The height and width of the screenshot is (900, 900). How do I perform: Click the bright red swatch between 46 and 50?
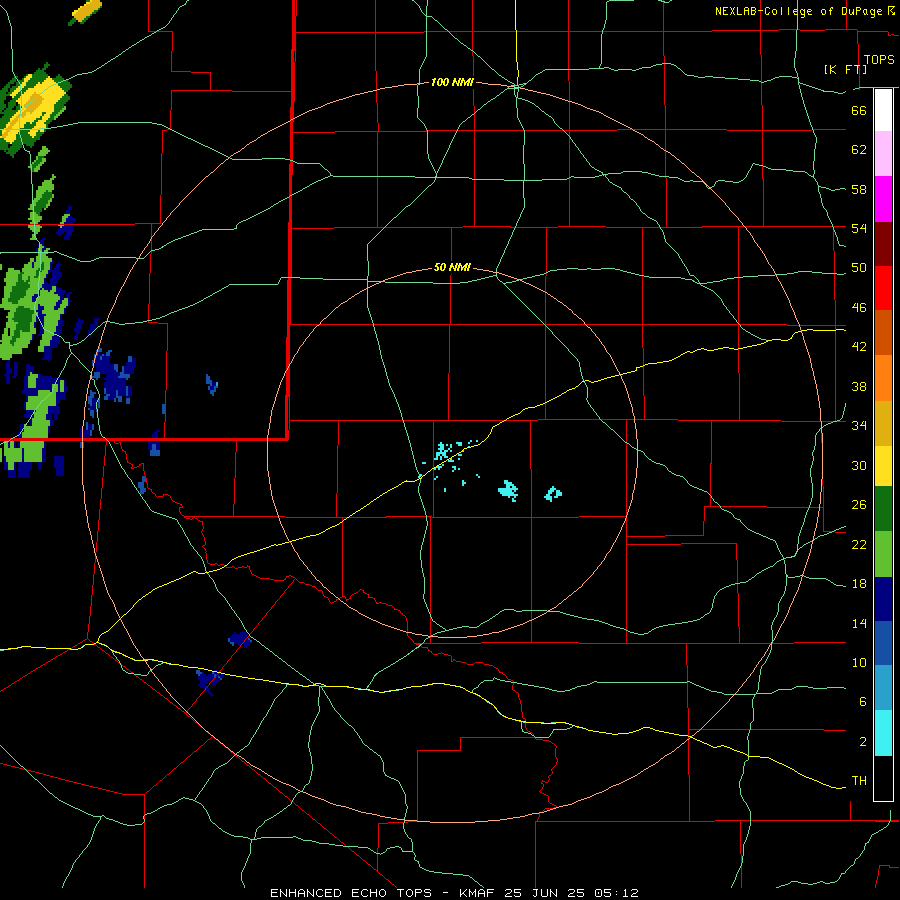point(883,288)
